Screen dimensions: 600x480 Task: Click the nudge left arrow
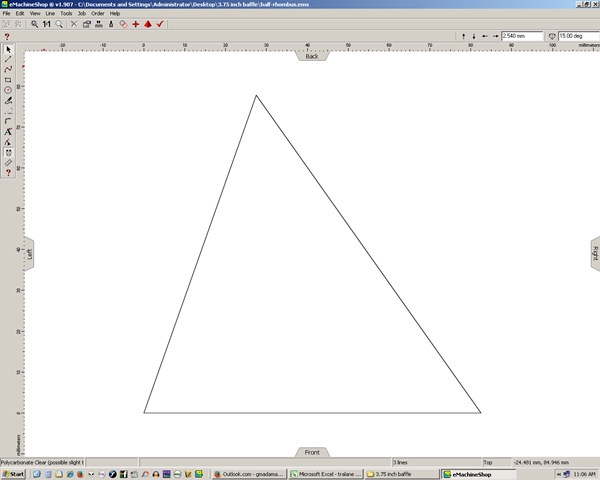[485, 36]
